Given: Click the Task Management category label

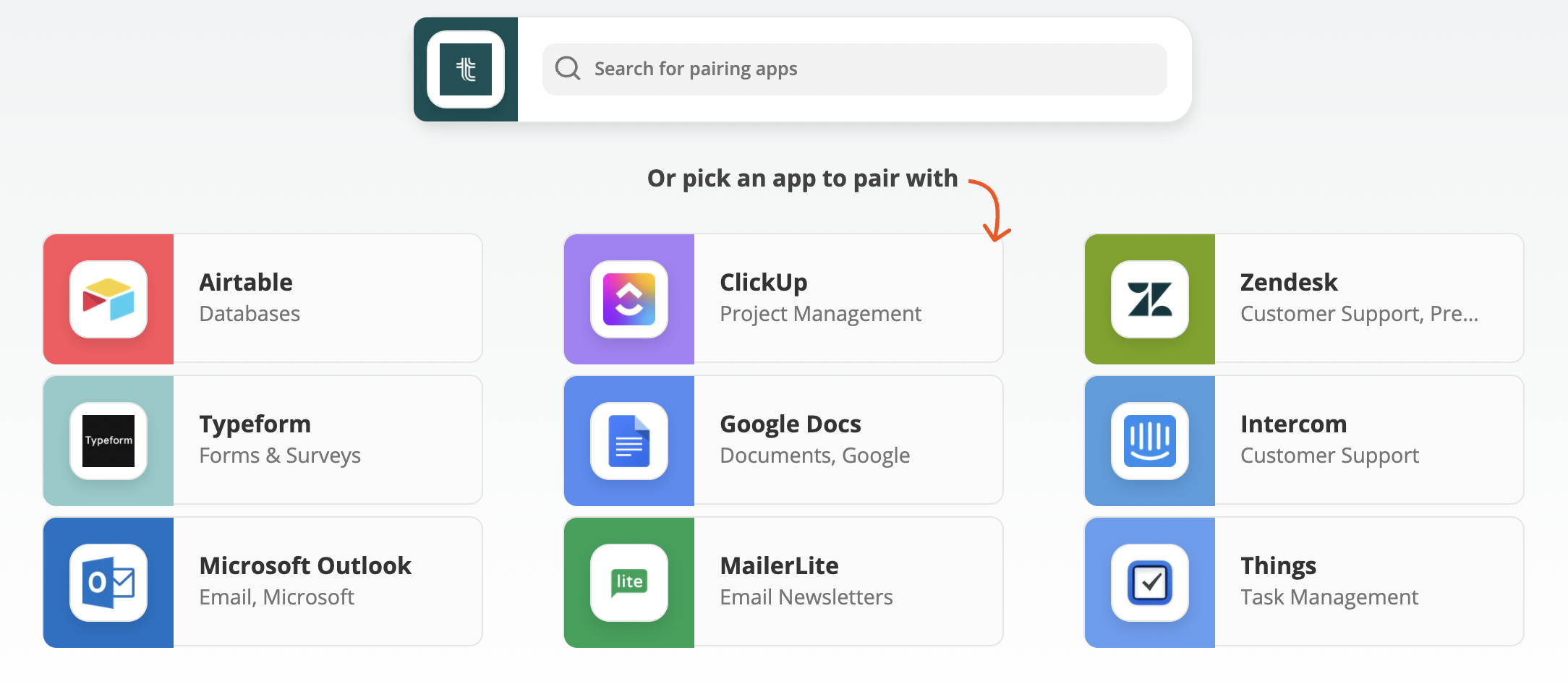Looking at the screenshot, I should click(x=1329, y=598).
